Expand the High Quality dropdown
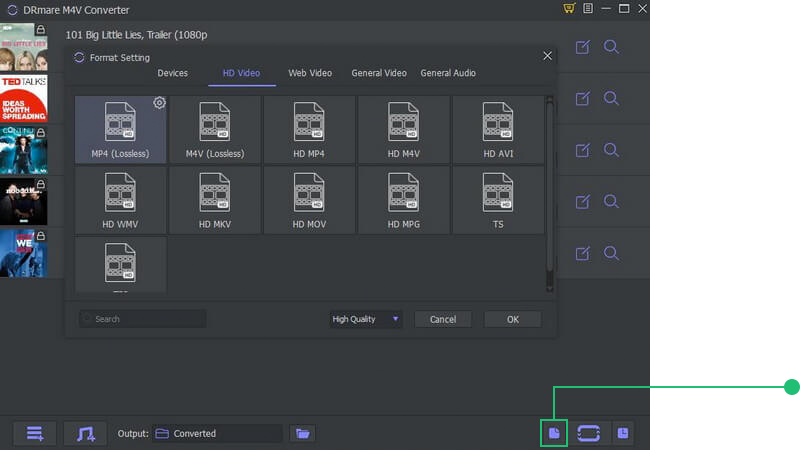 [x=365, y=319]
